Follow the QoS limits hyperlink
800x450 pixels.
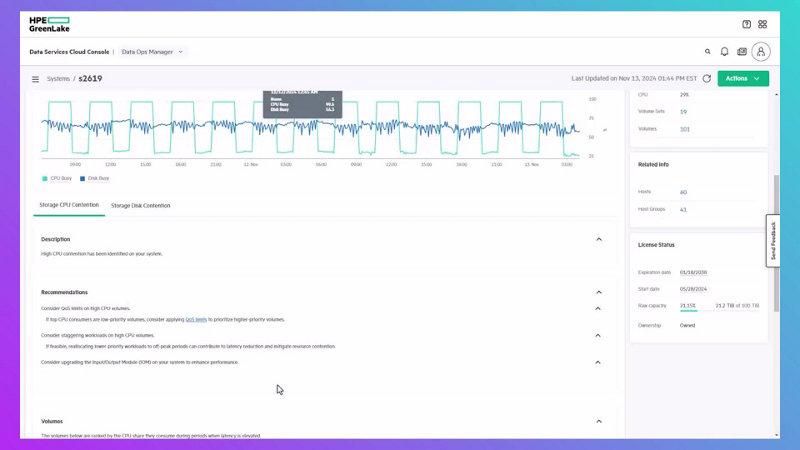click(x=196, y=319)
